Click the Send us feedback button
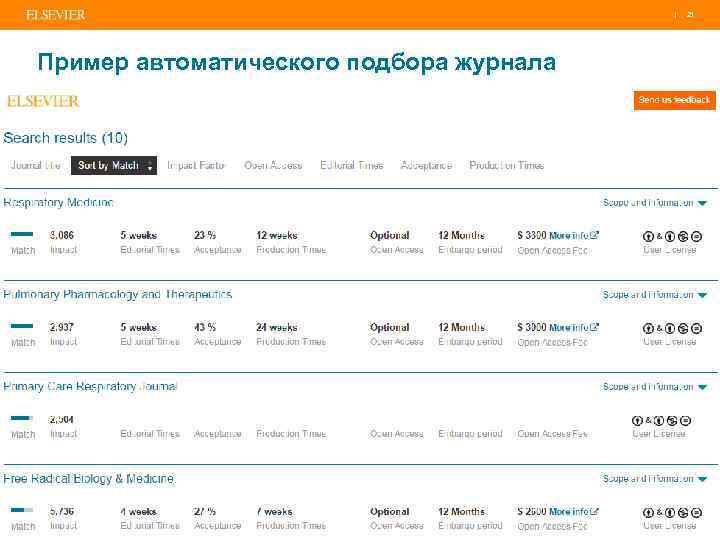The height and width of the screenshot is (540, 720). (675, 100)
